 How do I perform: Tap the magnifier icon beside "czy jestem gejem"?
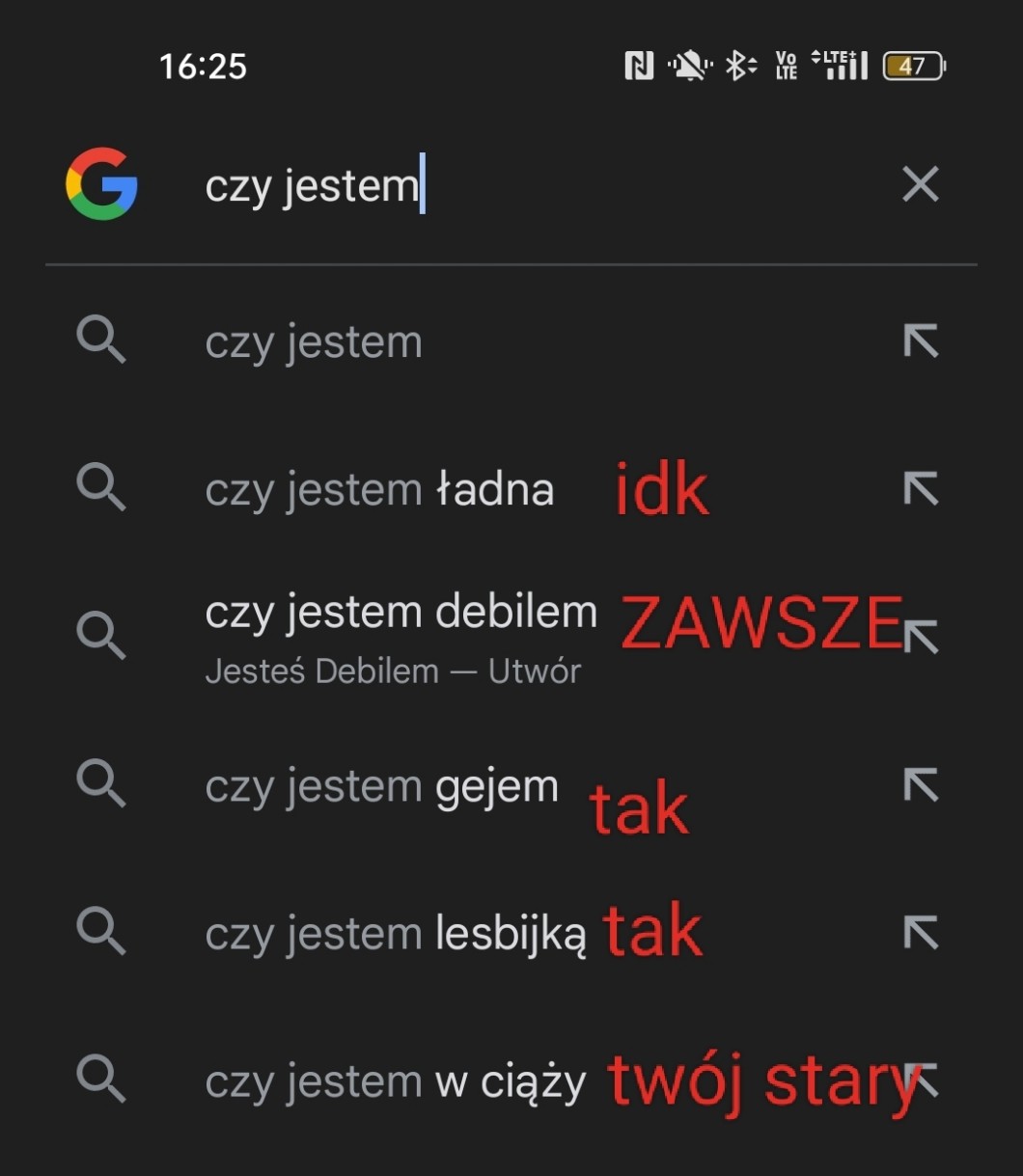click(101, 783)
